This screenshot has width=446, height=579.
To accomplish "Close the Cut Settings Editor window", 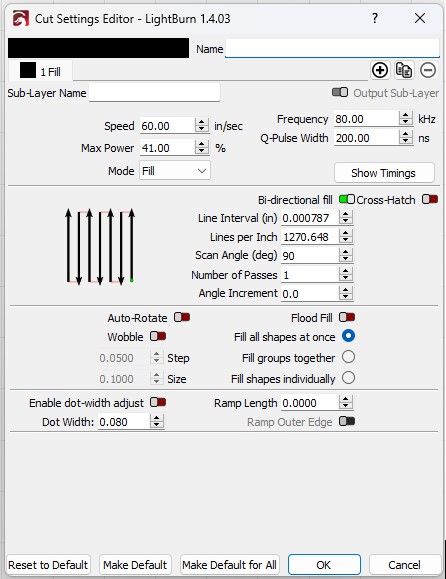I will [x=420, y=18].
